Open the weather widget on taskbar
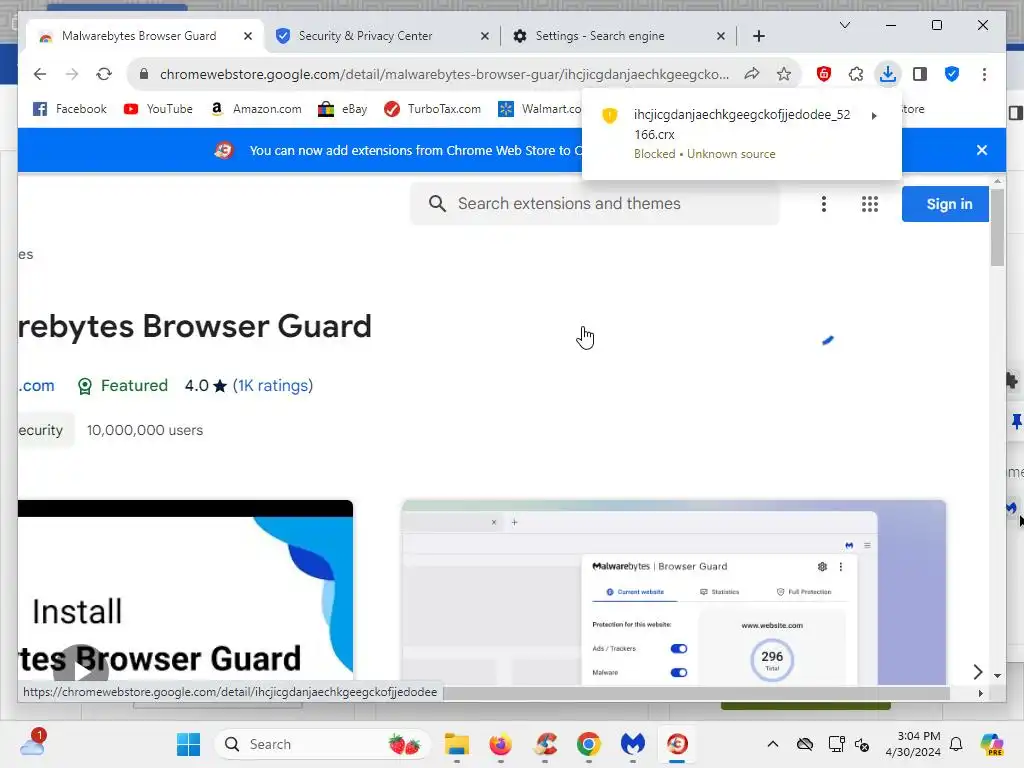 [x=33, y=743]
